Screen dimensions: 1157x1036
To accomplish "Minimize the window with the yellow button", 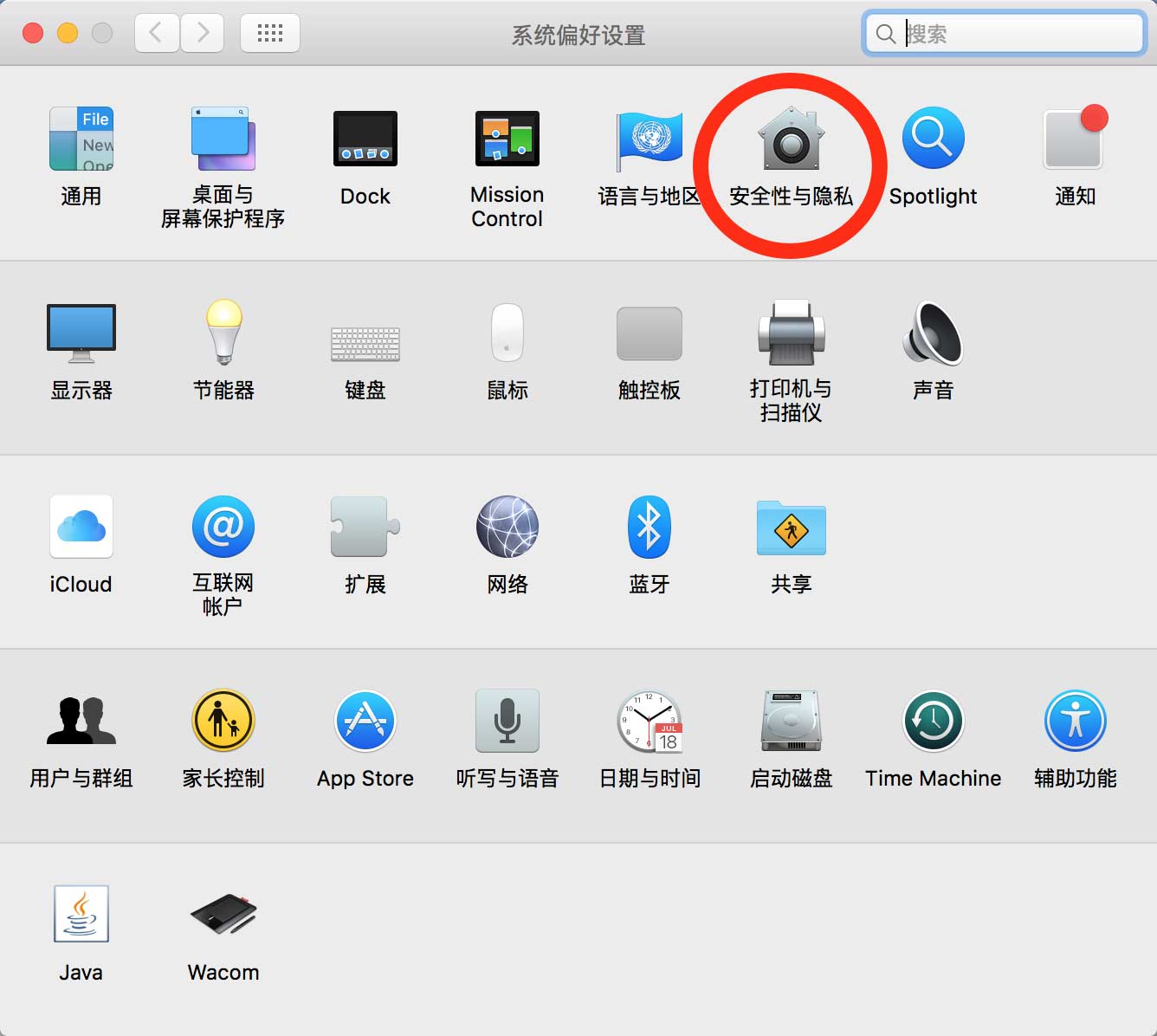I will click(68, 33).
